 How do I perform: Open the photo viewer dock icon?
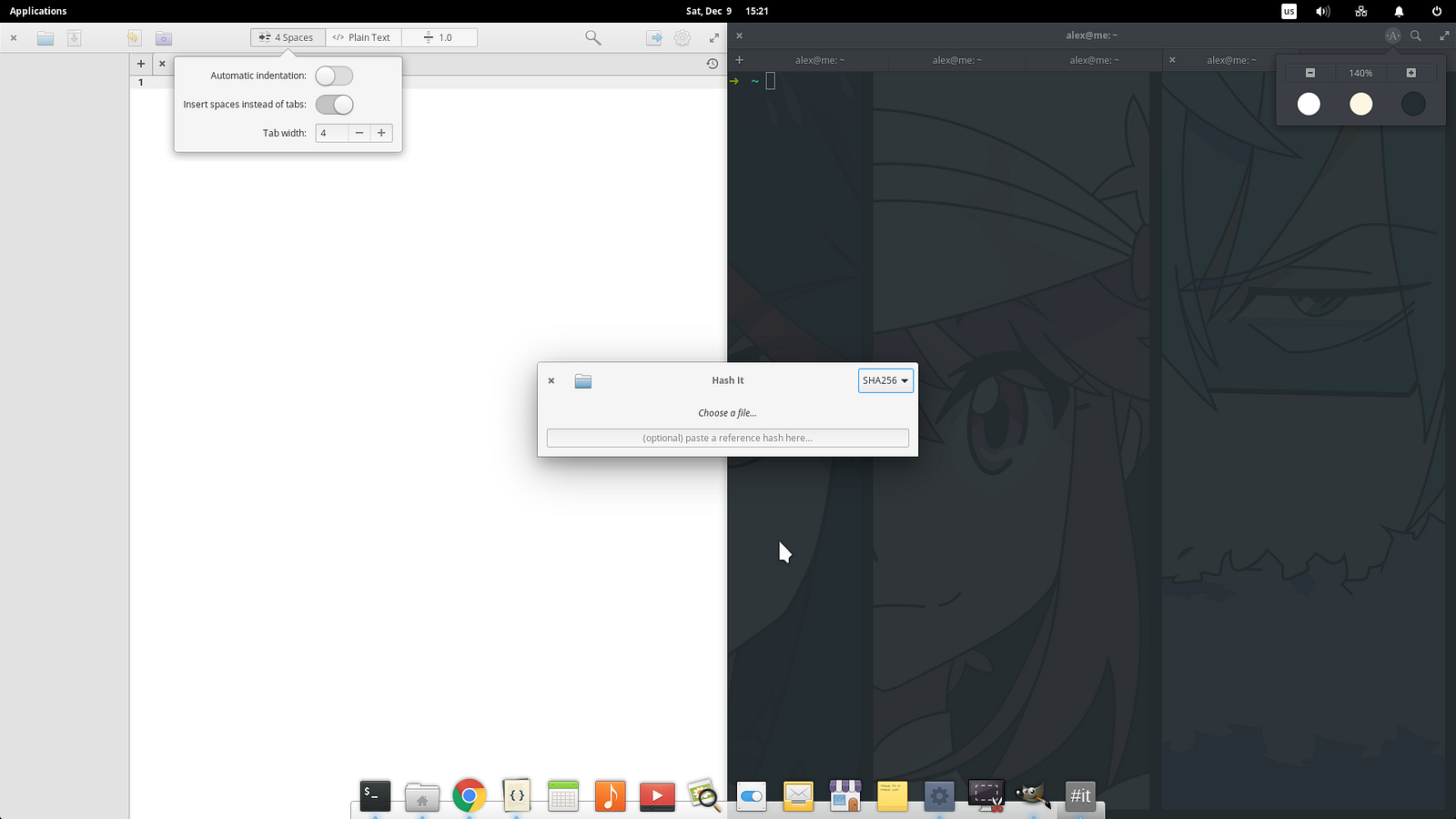(x=704, y=795)
